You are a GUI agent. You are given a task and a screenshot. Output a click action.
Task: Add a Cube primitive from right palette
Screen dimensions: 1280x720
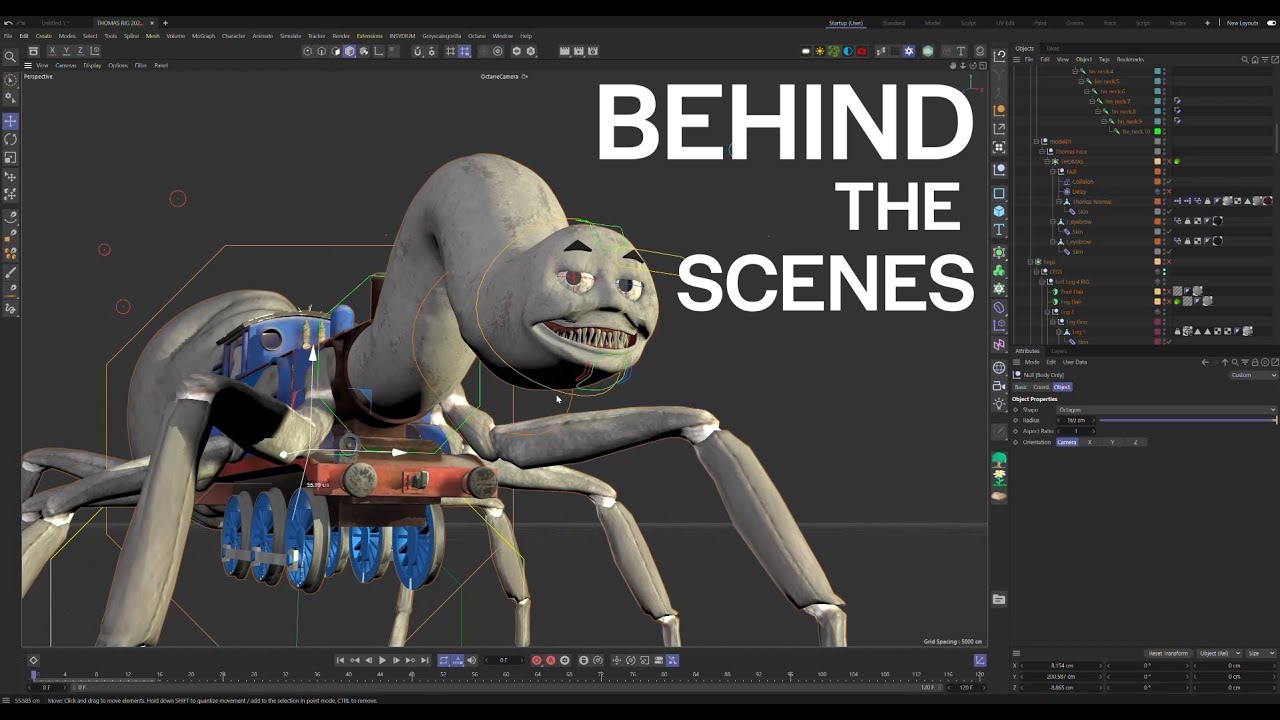point(999,211)
